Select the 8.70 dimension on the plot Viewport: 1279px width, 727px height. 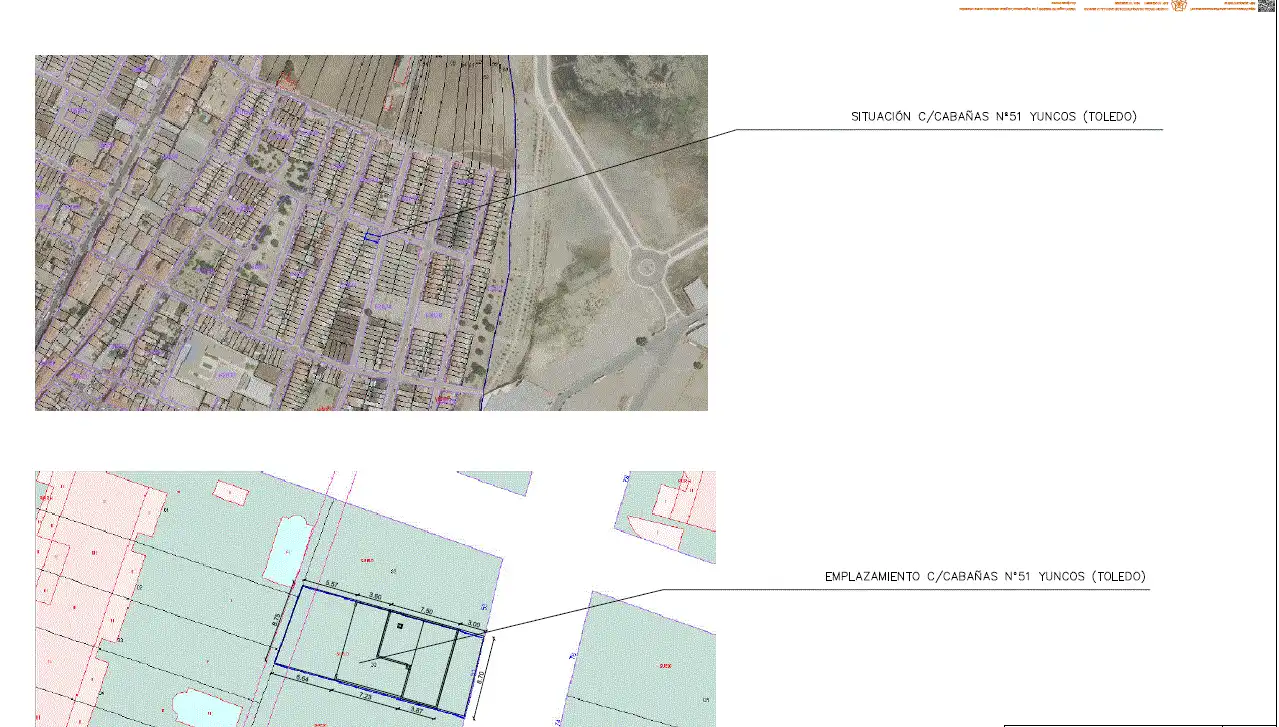482,677
